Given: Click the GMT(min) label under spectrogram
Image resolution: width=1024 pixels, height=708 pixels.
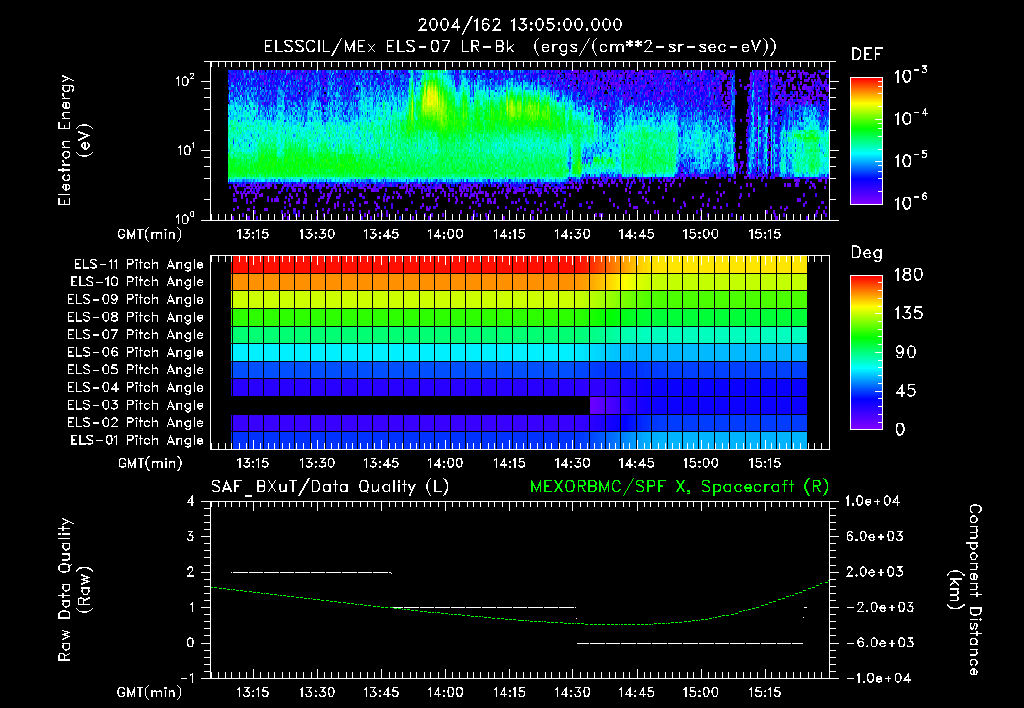Looking at the screenshot, I should [150, 234].
